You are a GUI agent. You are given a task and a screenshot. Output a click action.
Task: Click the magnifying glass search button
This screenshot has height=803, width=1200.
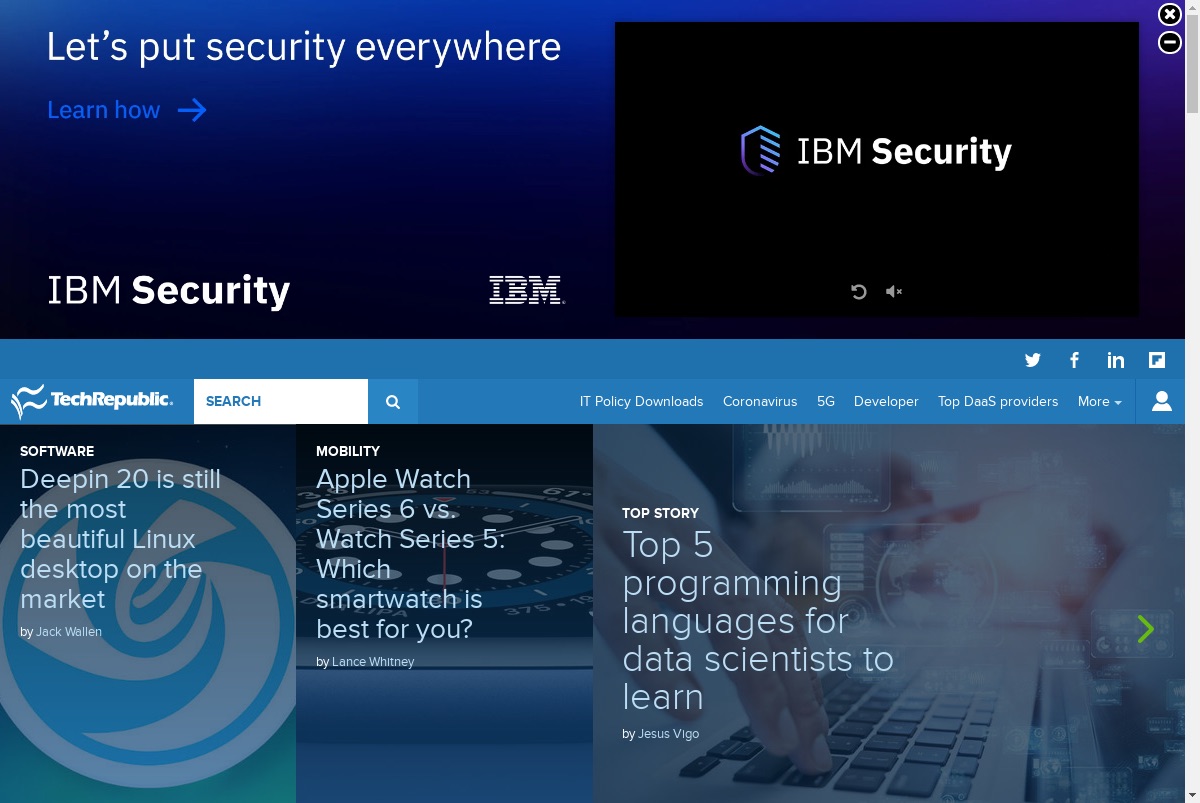click(393, 401)
